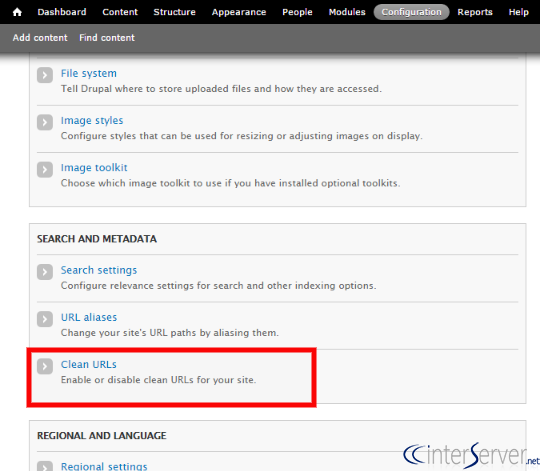Expand the URL aliases arrow icon
Image resolution: width=540 pixels, height=471 pixels.
click(45, 319)
